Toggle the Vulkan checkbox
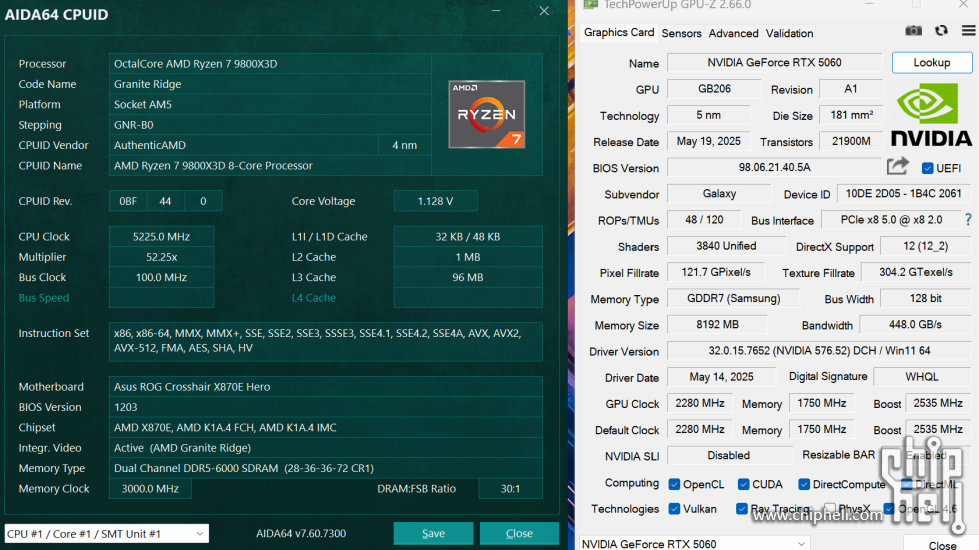 point(674,509)
